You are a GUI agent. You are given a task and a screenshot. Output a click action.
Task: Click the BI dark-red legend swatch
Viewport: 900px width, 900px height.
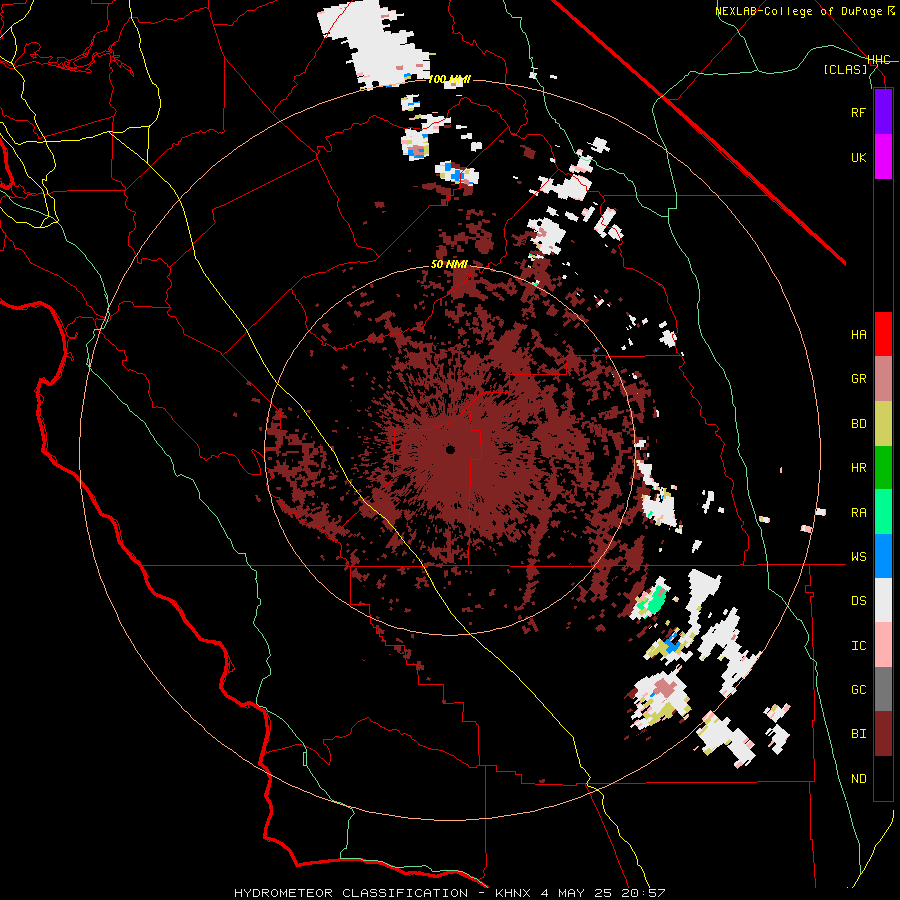(x=883, y=734)
